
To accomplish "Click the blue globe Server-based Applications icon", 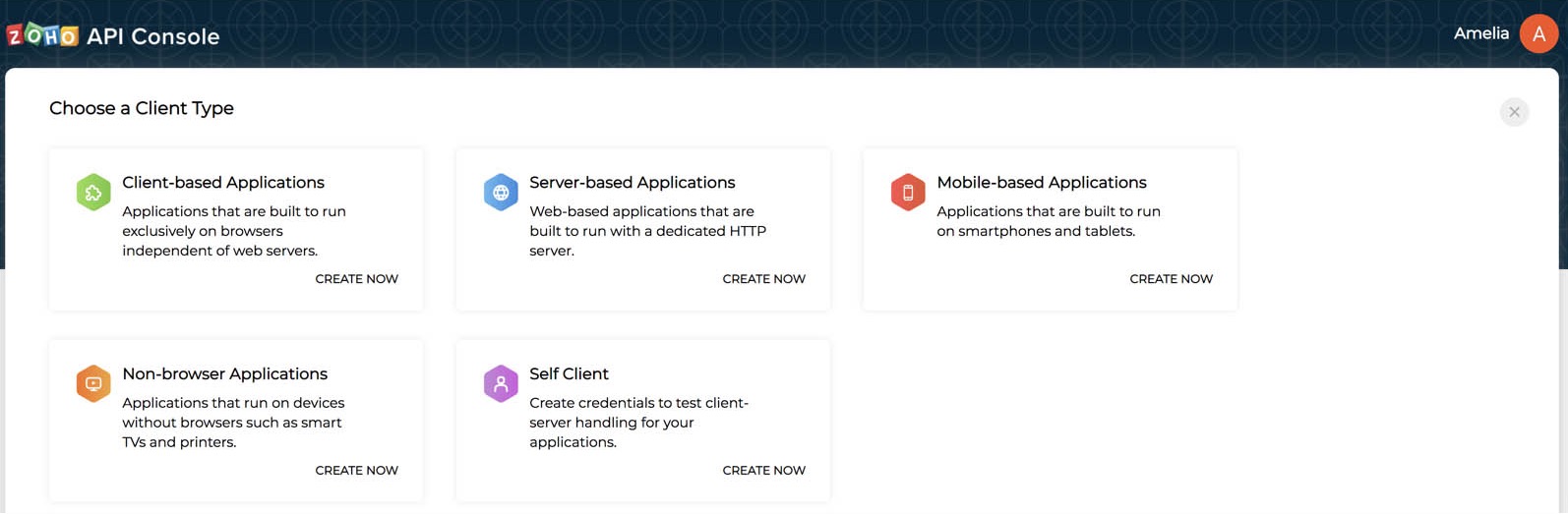I will pos(501,192).
